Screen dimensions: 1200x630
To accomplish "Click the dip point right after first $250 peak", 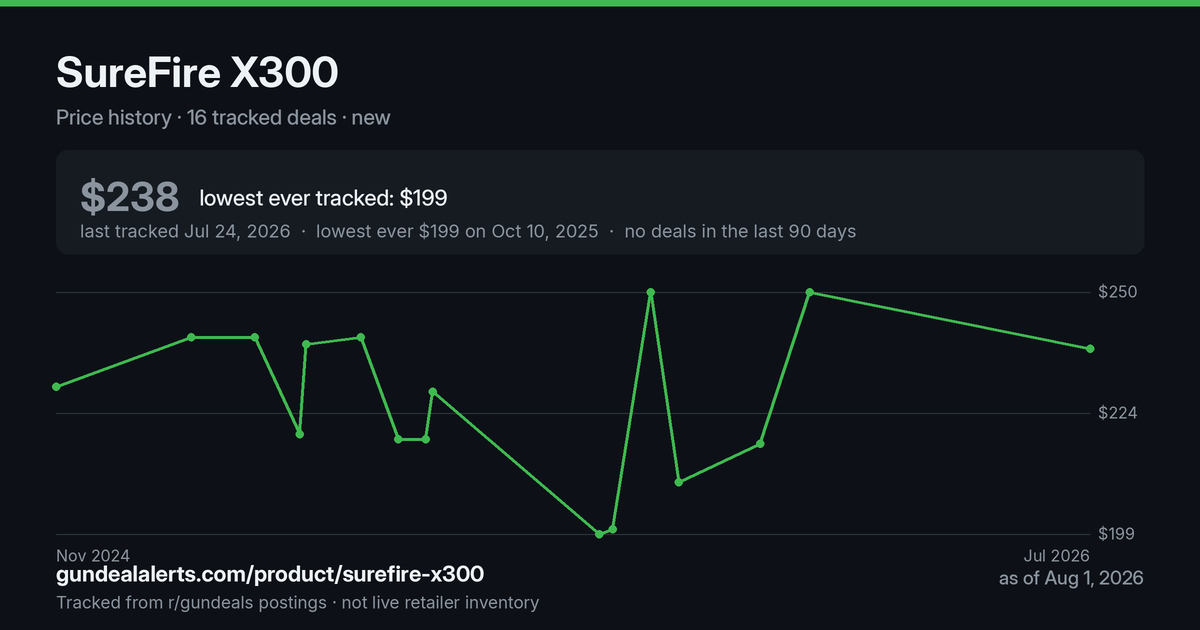I will (679, 482).
